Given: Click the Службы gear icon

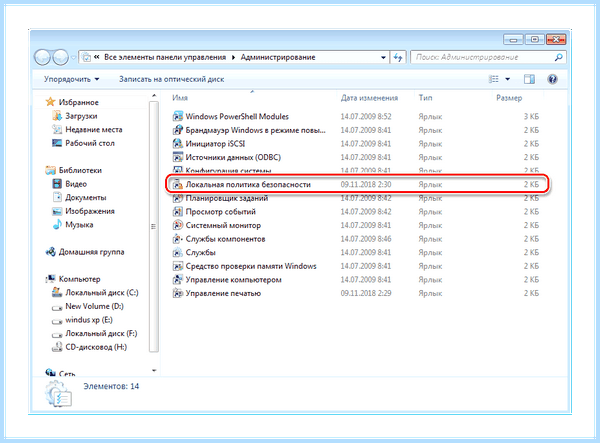Looking at the screenshot, I should pos(178,252).
